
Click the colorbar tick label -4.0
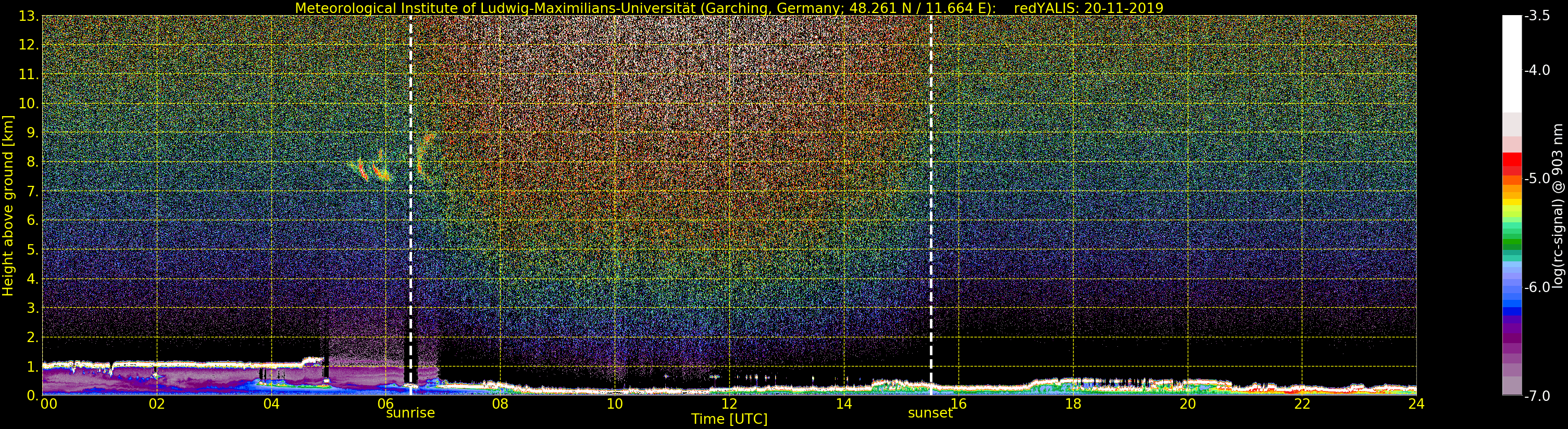click(1537, 71)
